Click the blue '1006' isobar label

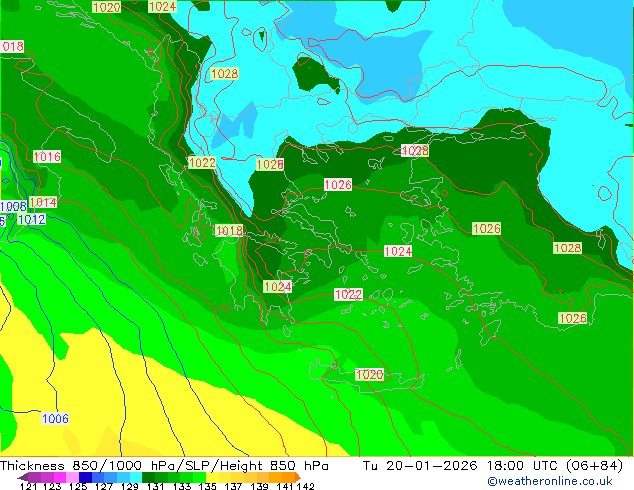click(x=55, y=418)
